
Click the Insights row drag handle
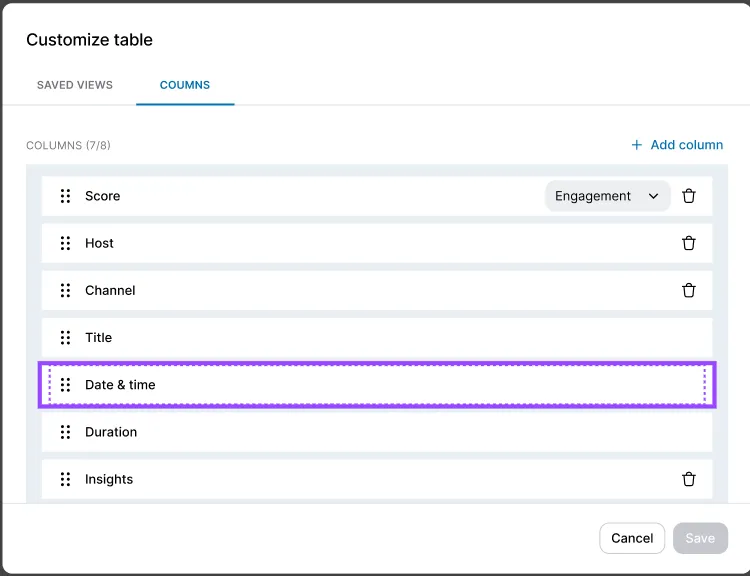[65, 479]
